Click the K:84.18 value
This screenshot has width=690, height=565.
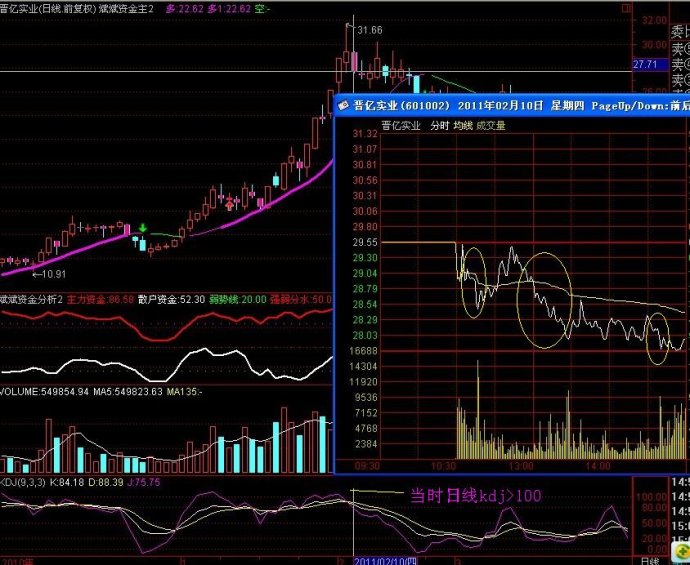coord(66,483)
